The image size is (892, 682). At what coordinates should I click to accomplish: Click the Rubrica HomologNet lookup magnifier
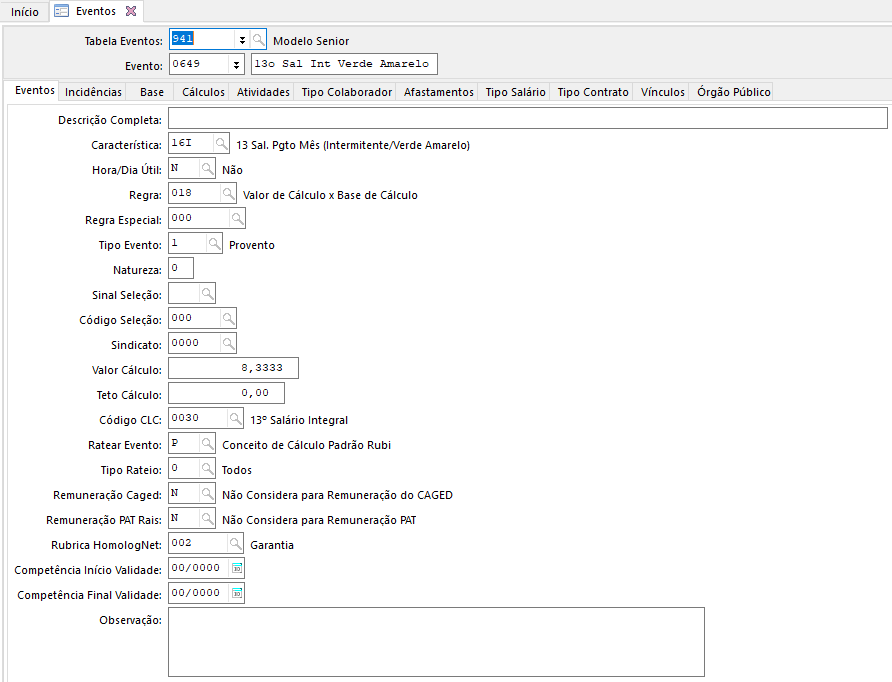click(235, 544)
